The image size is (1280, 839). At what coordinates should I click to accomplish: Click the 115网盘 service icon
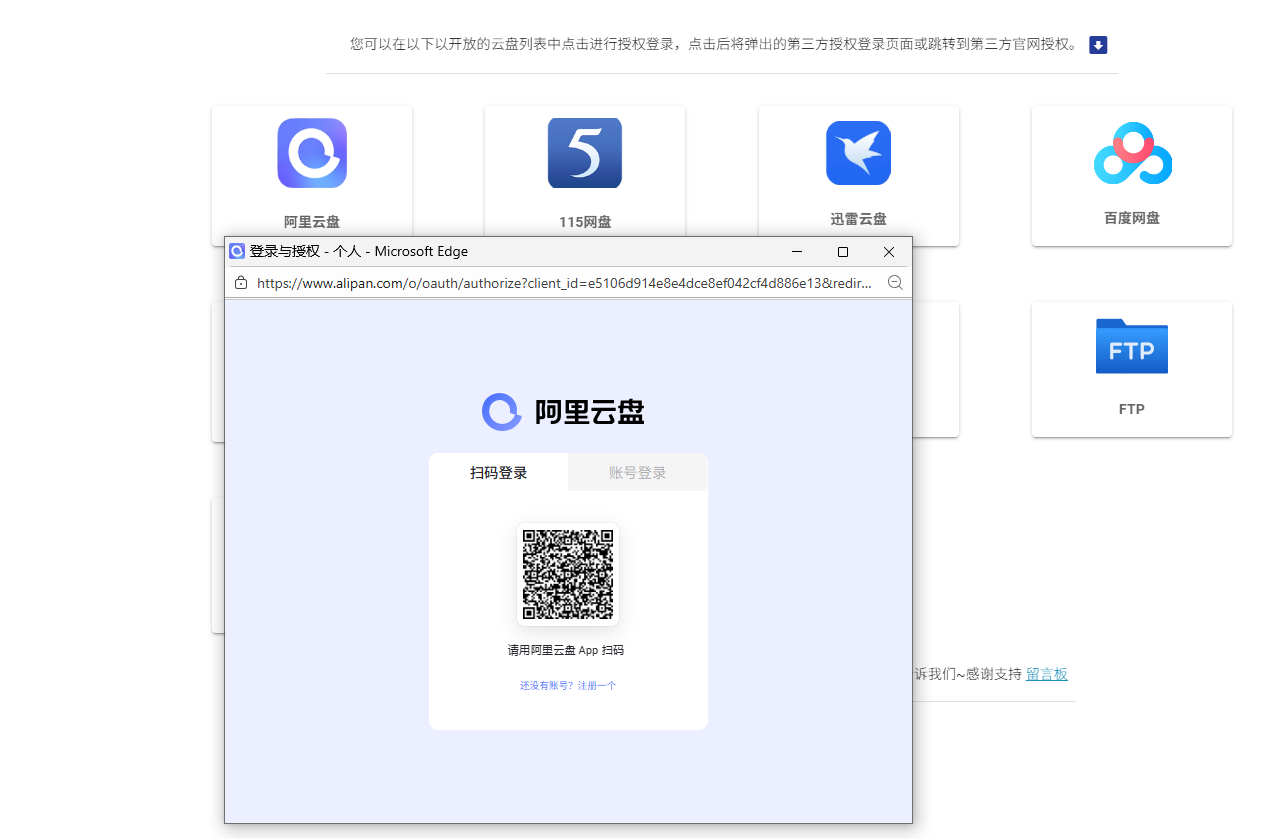[585, 153]
